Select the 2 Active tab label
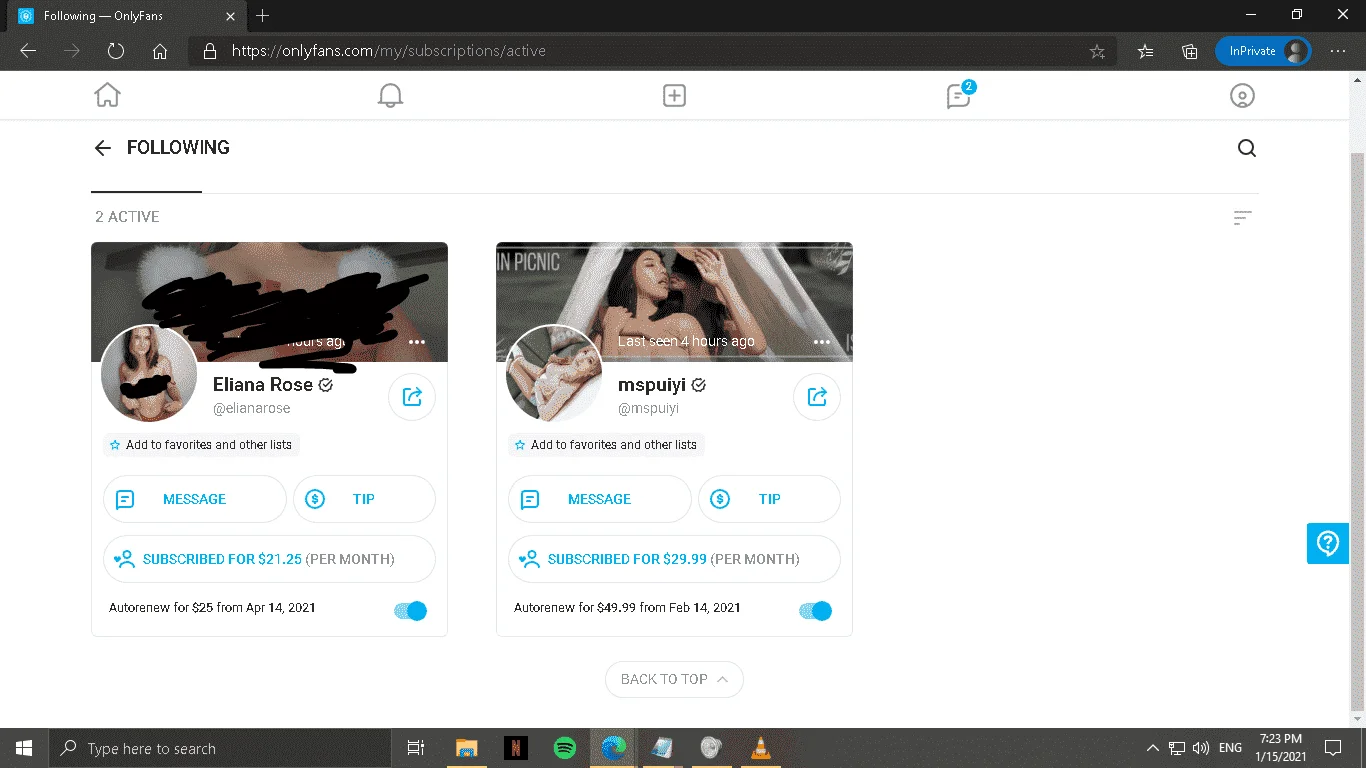This screenshot has width=1366, height=768. [x=127, y=217]
